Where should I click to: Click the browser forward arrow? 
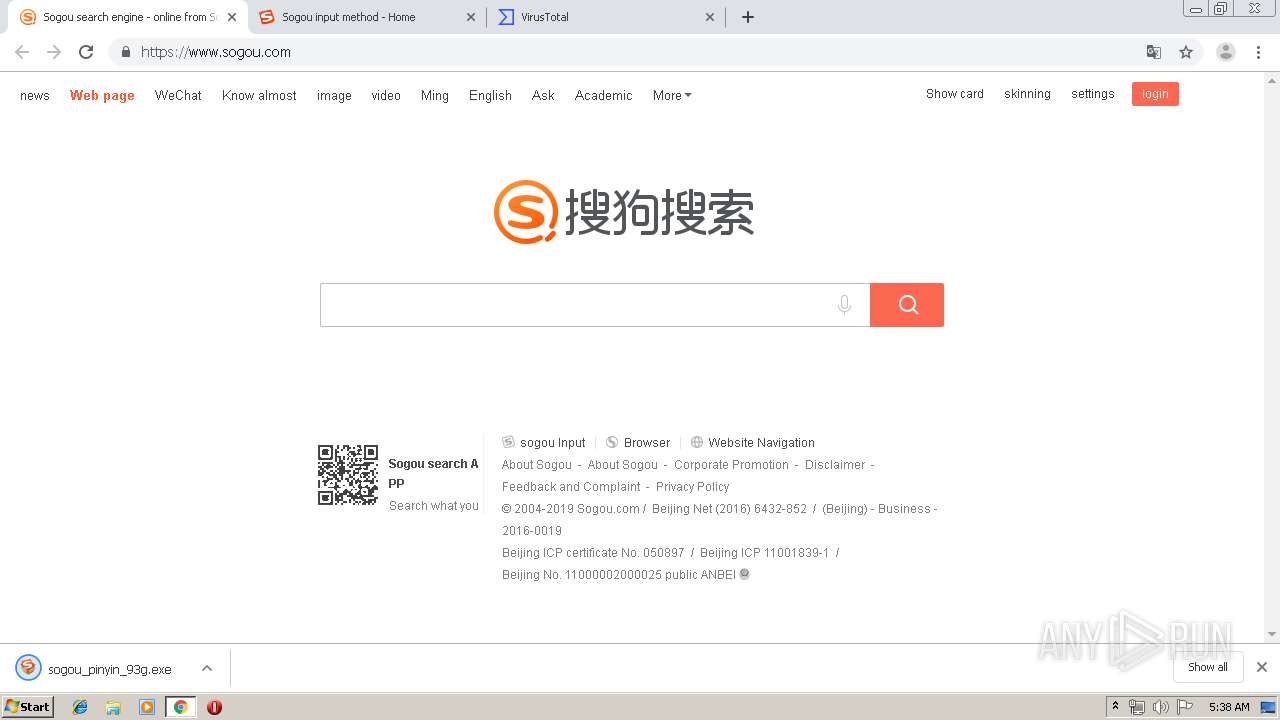click(54, 52)
